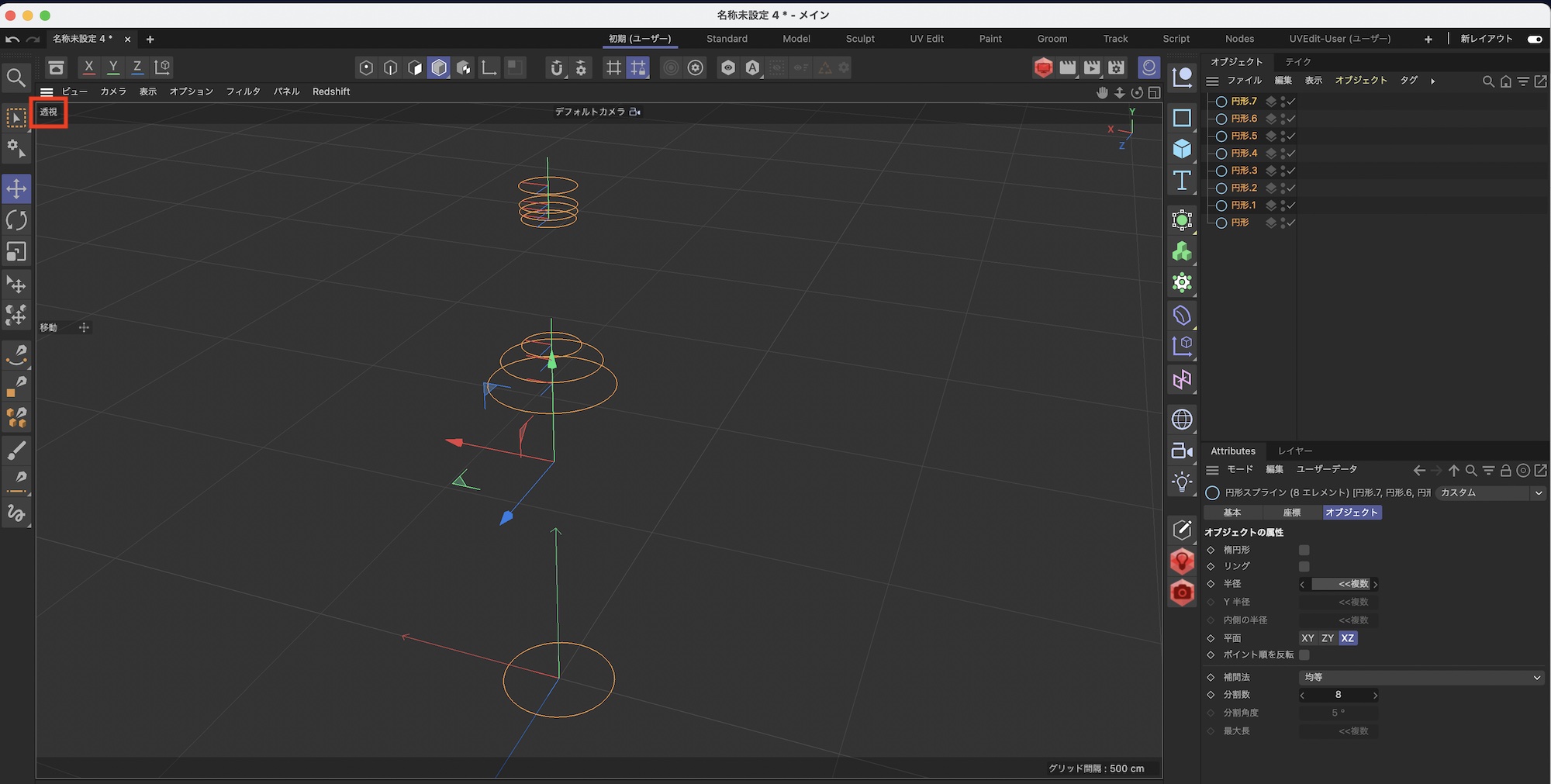1551x784 pixels.
Task: Add a cube primitive object
Action: click(1182, 148)
